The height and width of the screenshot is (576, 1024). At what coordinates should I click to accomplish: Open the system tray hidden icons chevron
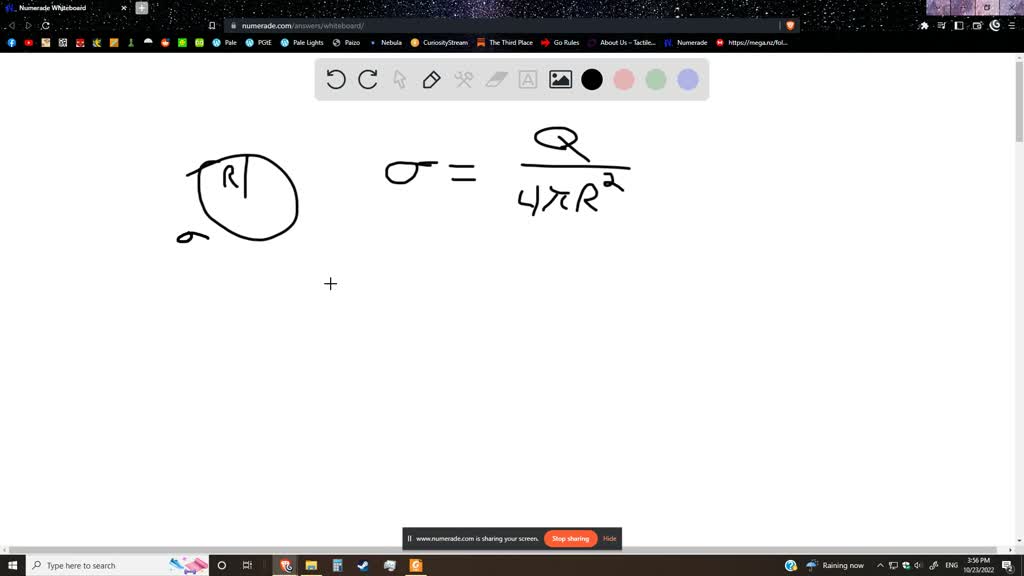point(879,565)
